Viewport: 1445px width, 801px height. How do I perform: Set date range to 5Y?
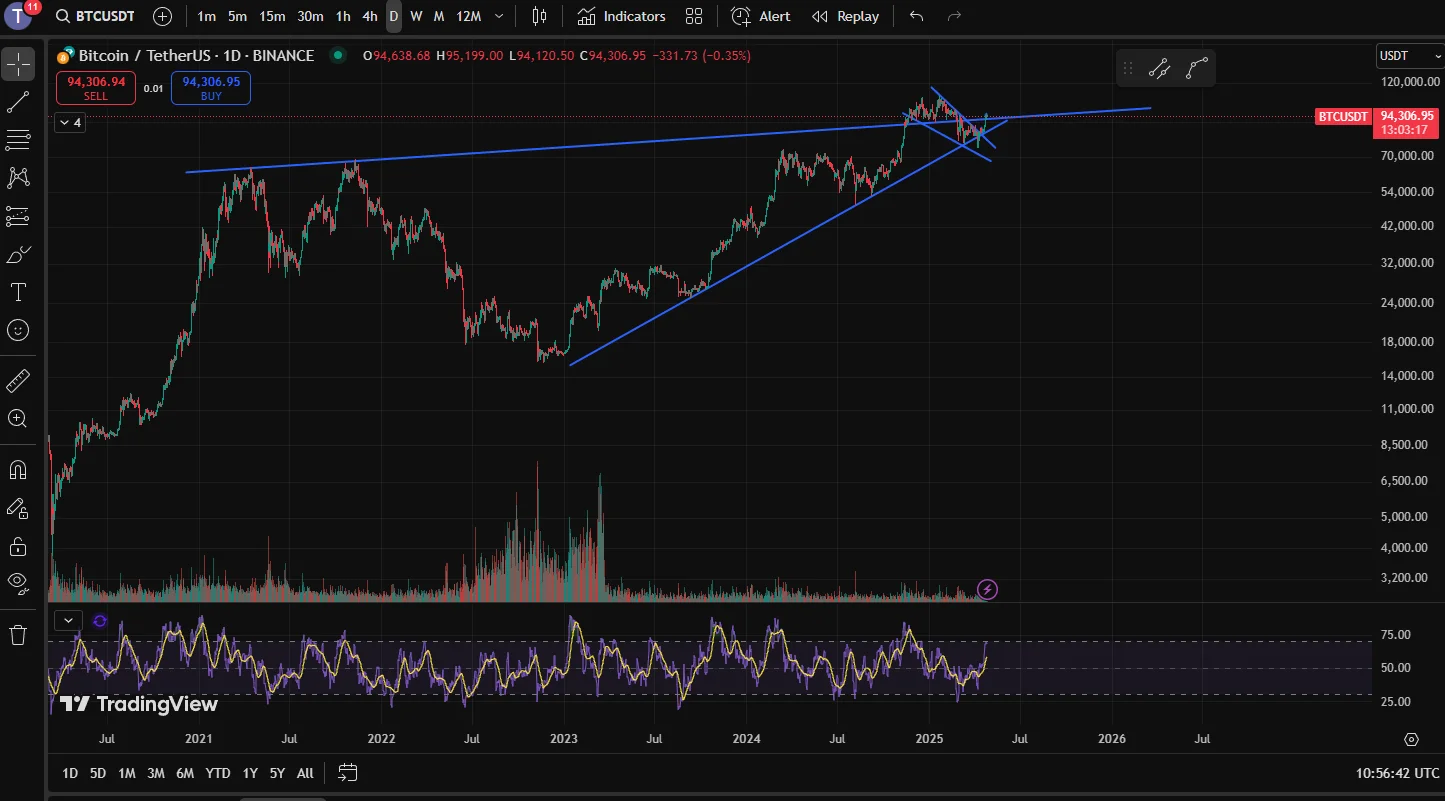[x=277, y=773]
